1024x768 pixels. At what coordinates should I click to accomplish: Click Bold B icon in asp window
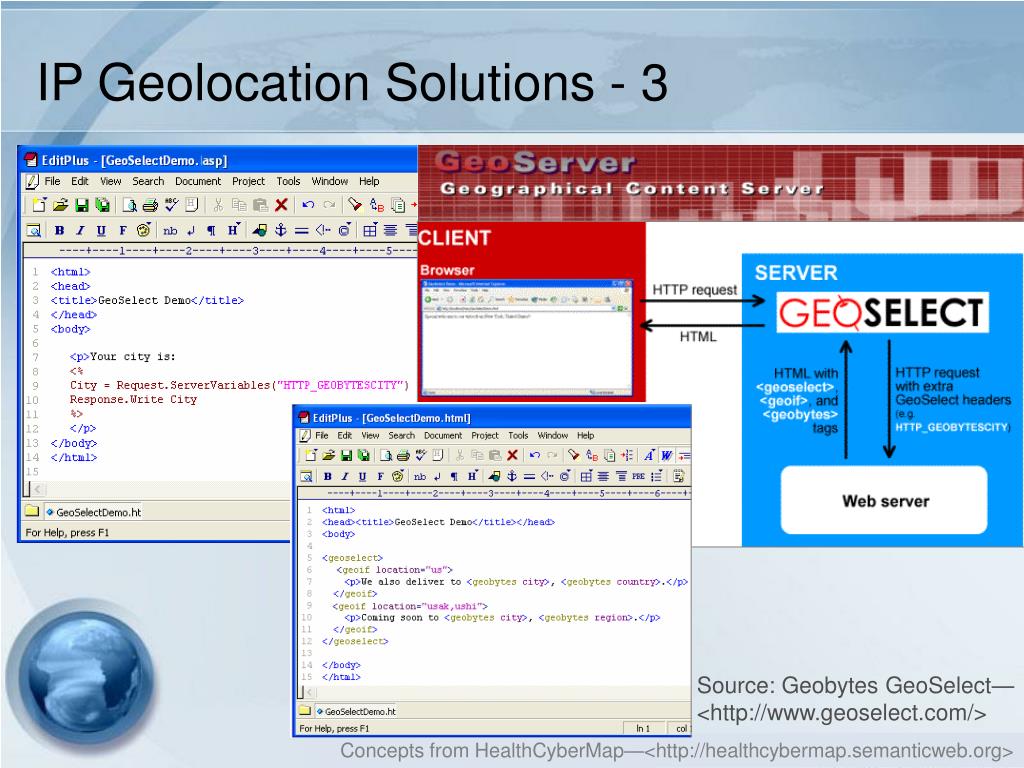59,231
